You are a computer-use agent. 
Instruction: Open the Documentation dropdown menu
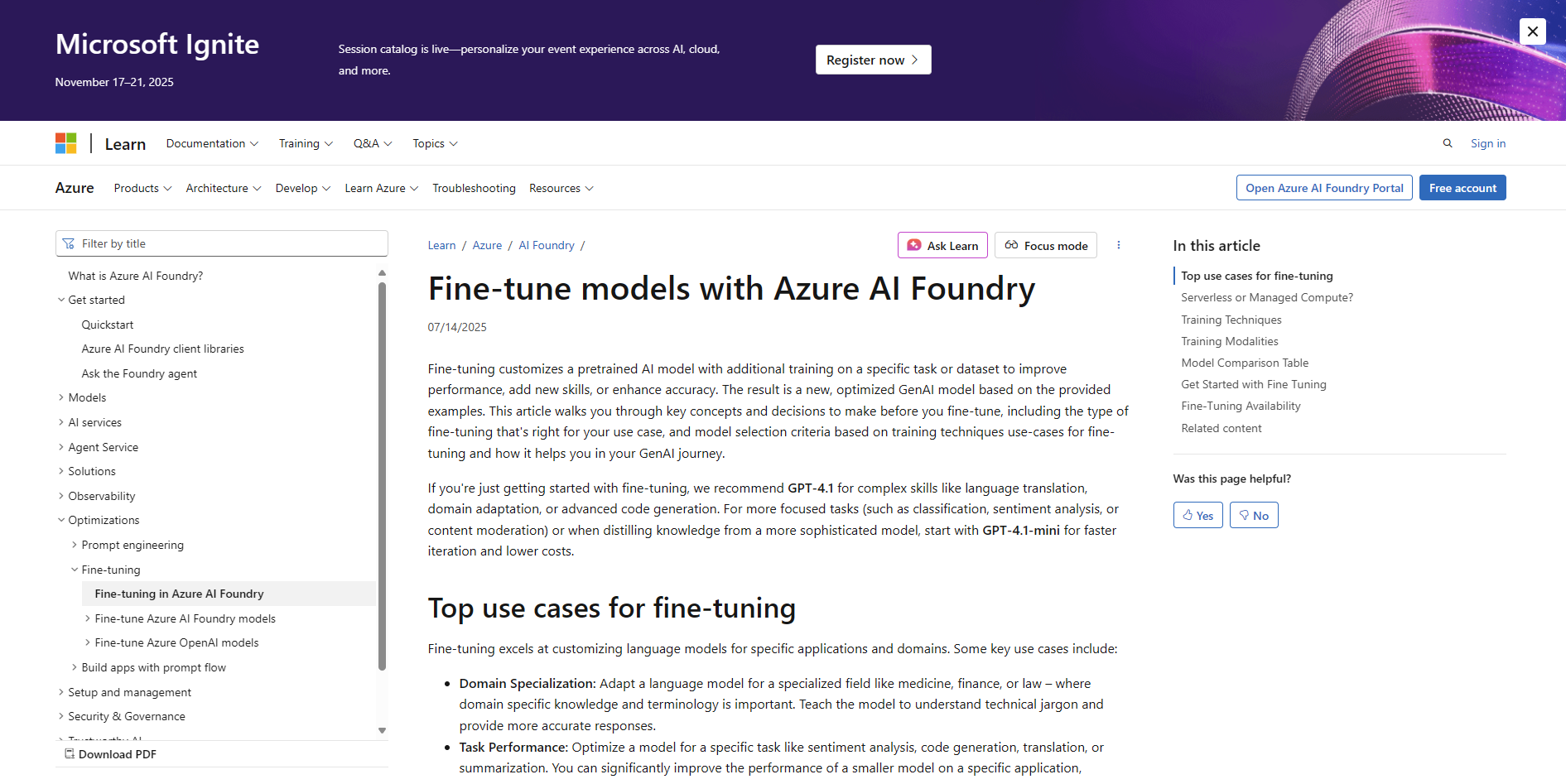pyautogui.click(x=212, y=143)
